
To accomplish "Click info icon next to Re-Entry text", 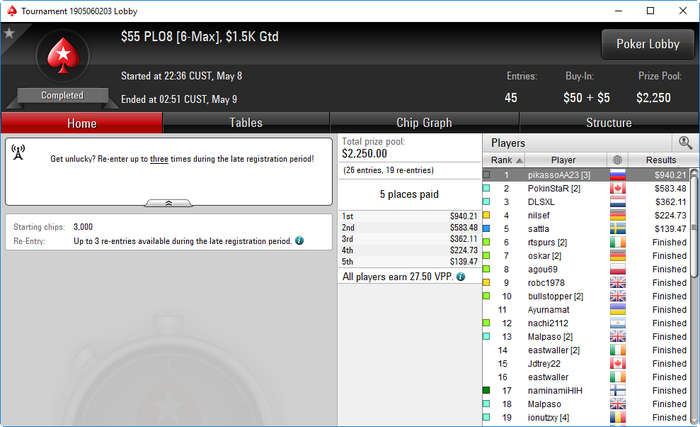I will click(x=300, y=241).
